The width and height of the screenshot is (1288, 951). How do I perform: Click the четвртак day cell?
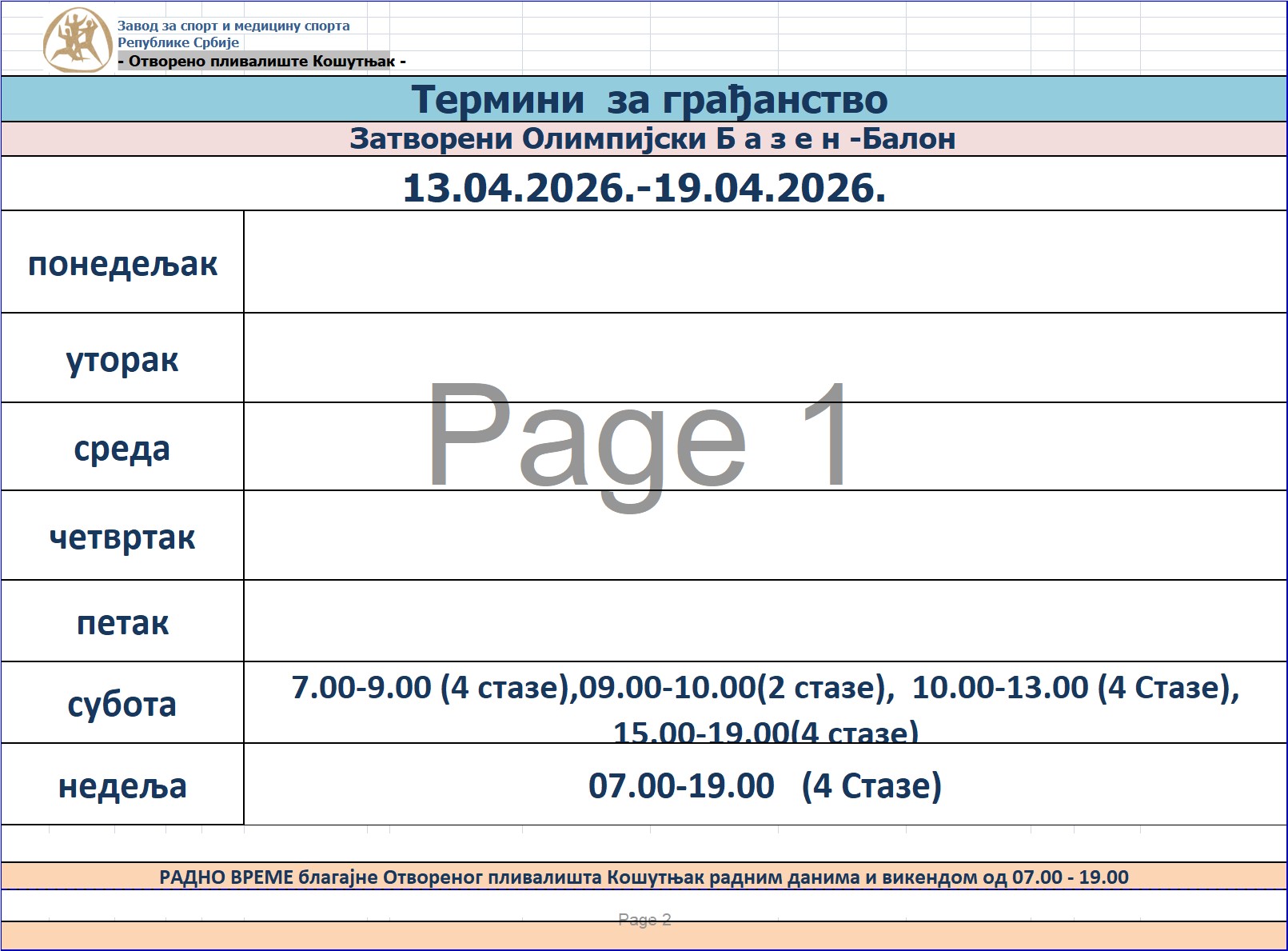pyautogui.click(x=122, y=537)
